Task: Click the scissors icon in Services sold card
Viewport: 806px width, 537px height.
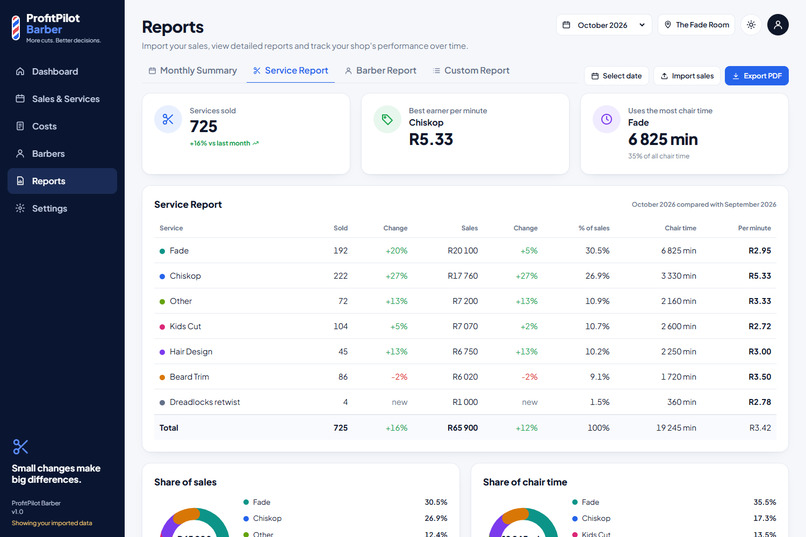Action: (x=168, y=119)
